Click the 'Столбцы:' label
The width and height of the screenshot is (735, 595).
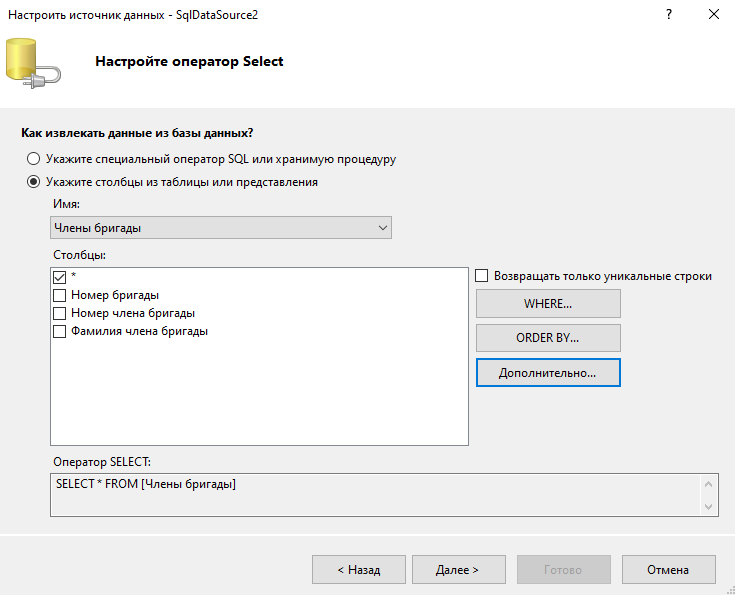click(79, 255)
